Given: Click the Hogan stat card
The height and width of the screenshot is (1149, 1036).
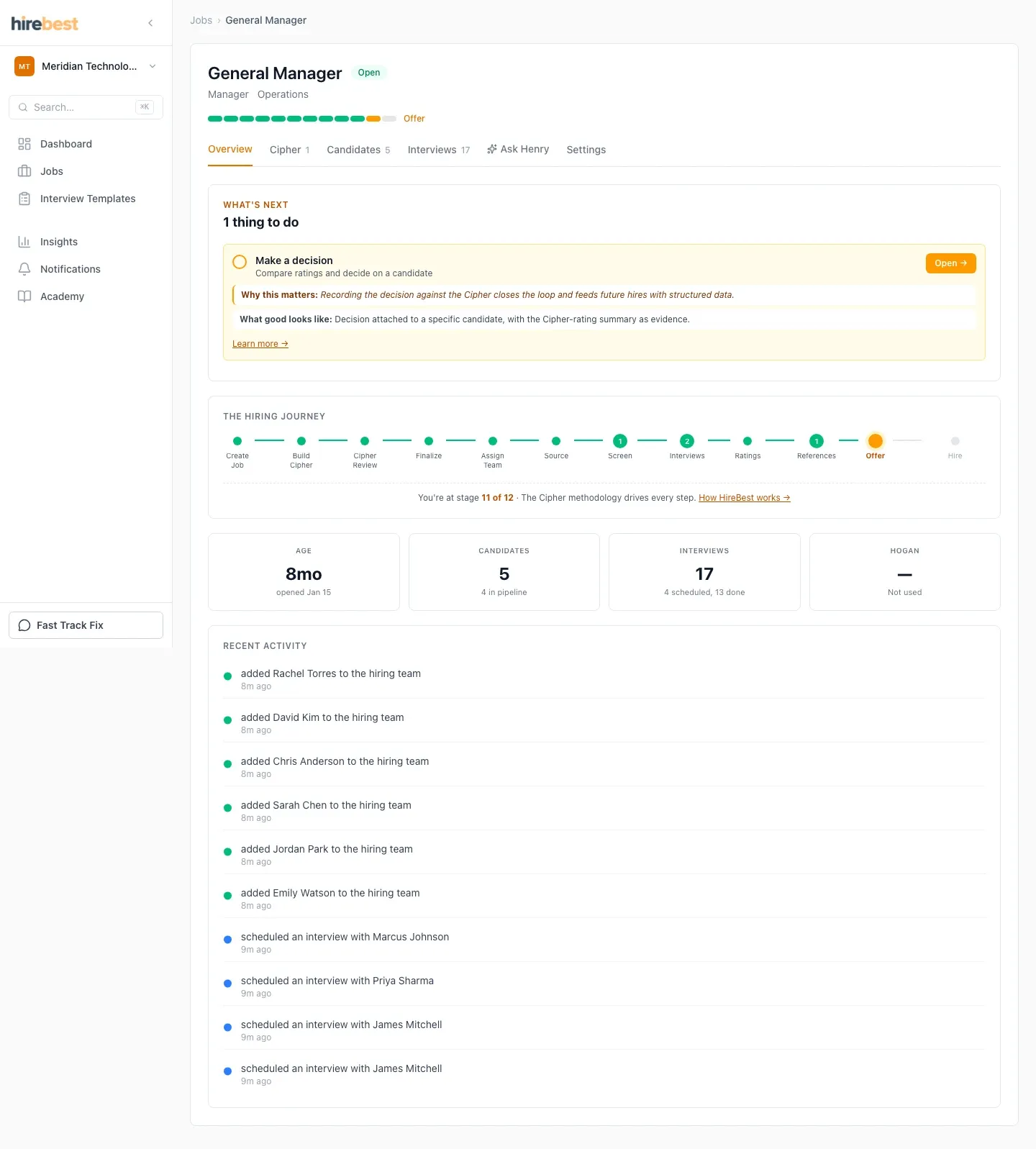Looking at the screenshot, I should pos(905,572).
